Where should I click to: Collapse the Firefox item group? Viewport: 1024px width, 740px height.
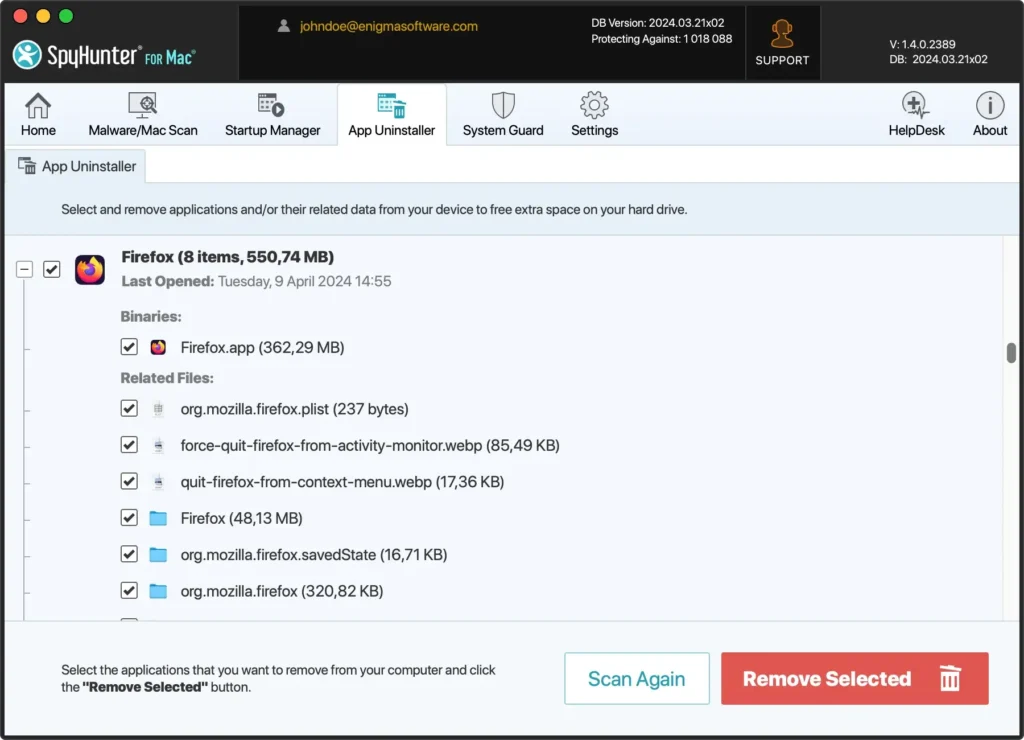24,269
